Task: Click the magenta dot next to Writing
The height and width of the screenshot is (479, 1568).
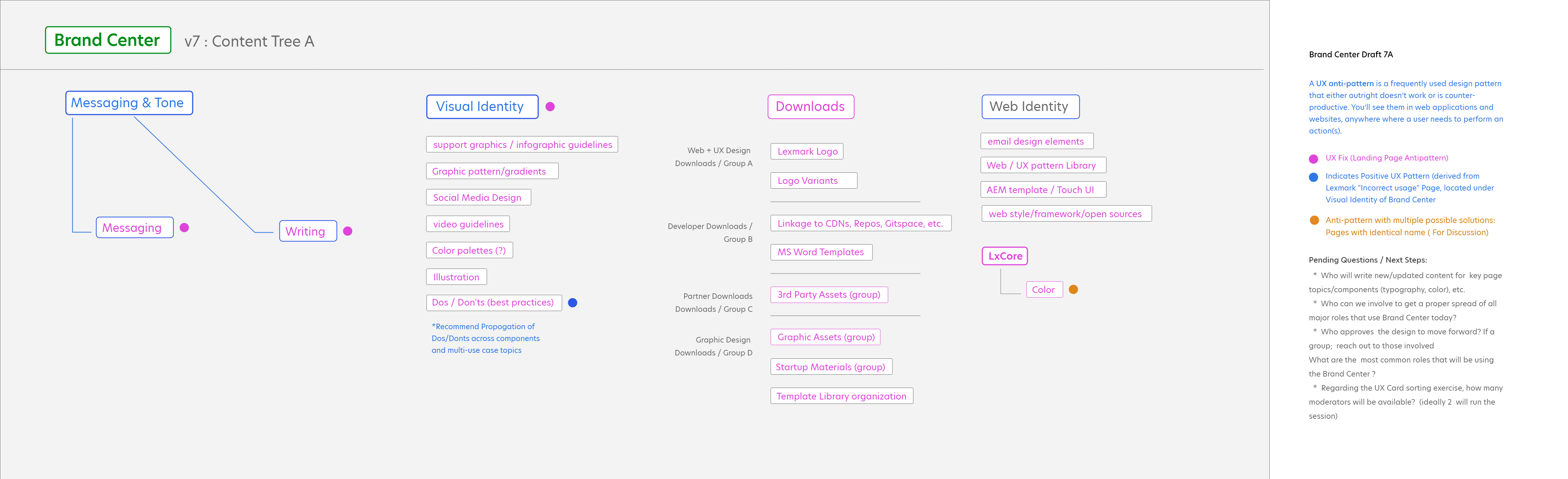Action: 347,231
